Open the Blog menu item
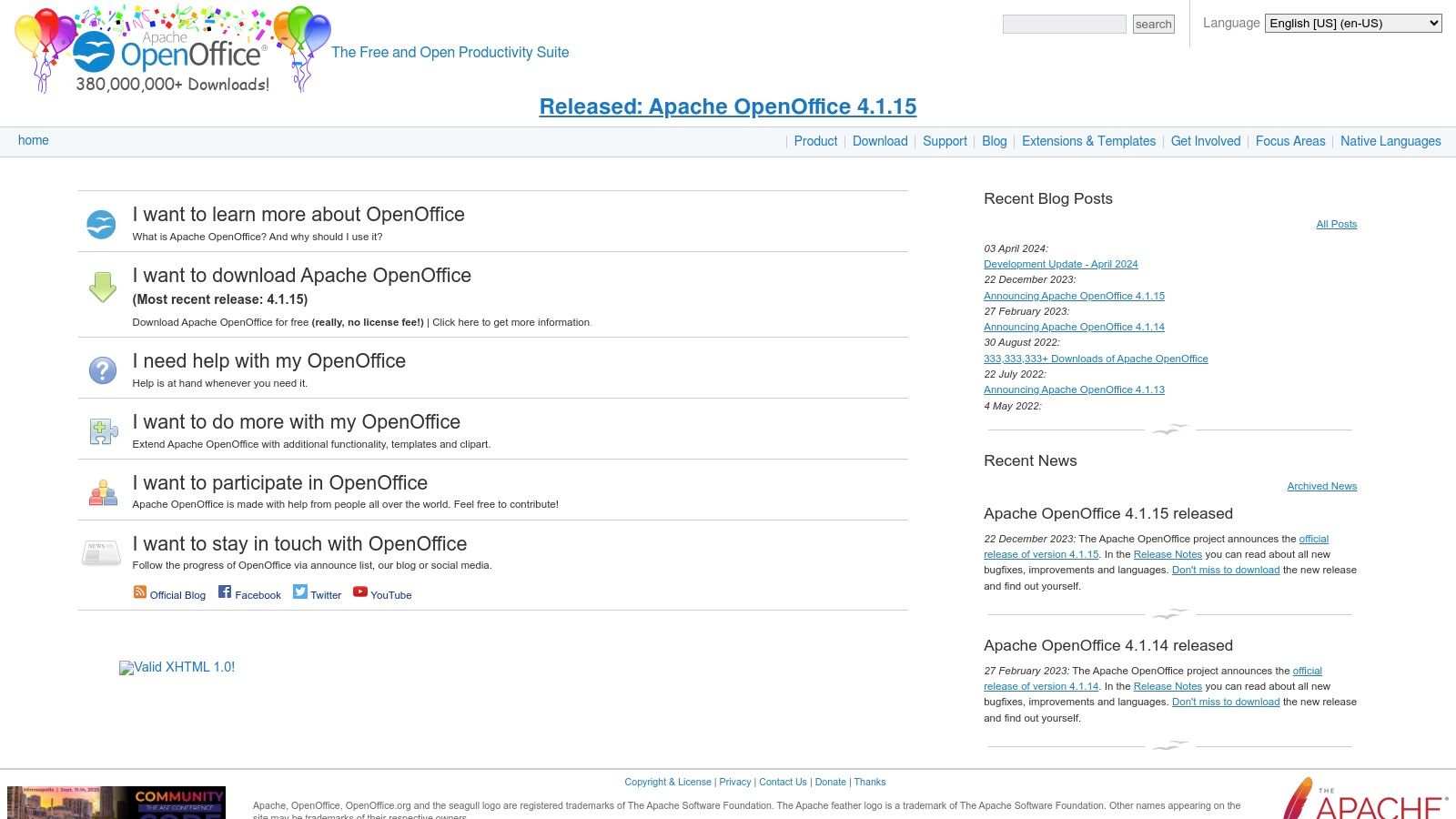1456x819 pixels. pos(995,141)
